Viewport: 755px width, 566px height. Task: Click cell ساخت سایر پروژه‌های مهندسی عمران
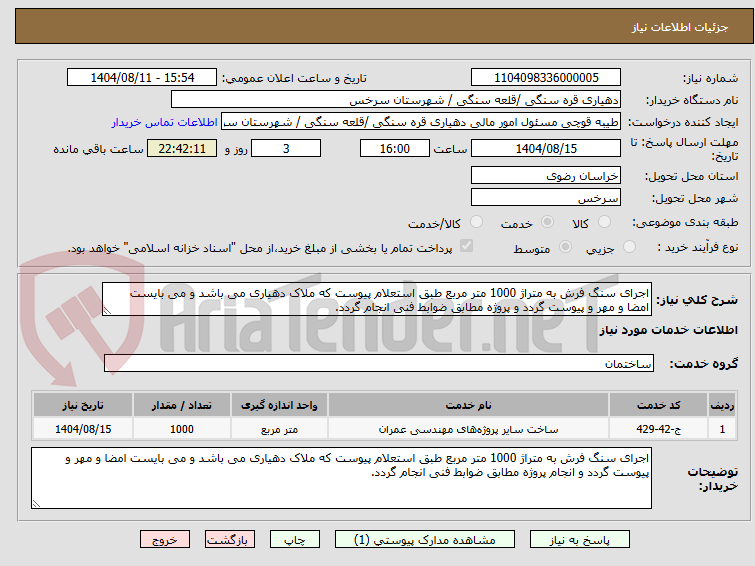468,429
